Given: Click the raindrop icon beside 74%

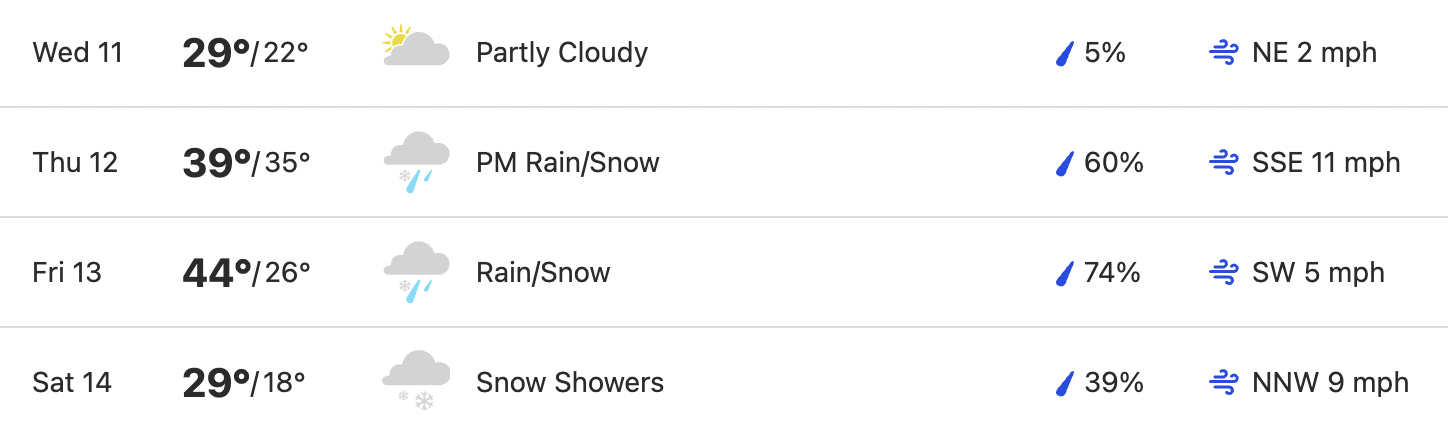Looking at the screenshot, I should coord(1066,273).
